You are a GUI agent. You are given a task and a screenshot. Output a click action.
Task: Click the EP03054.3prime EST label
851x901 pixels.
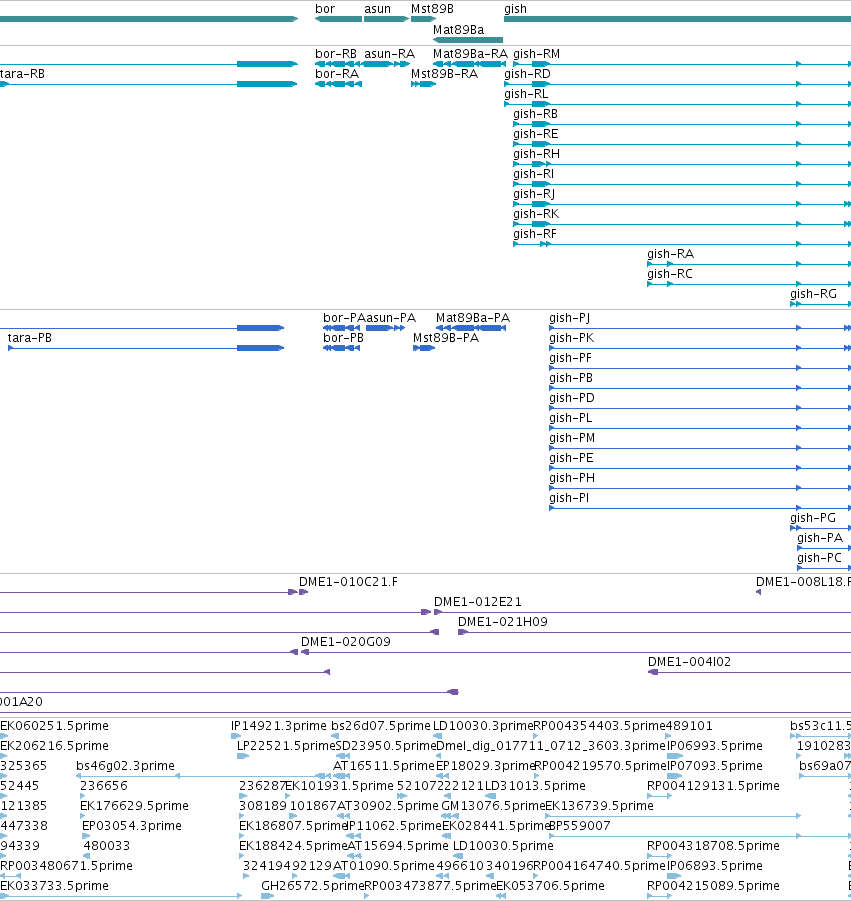pyautogui.click(x=132, y=826)
